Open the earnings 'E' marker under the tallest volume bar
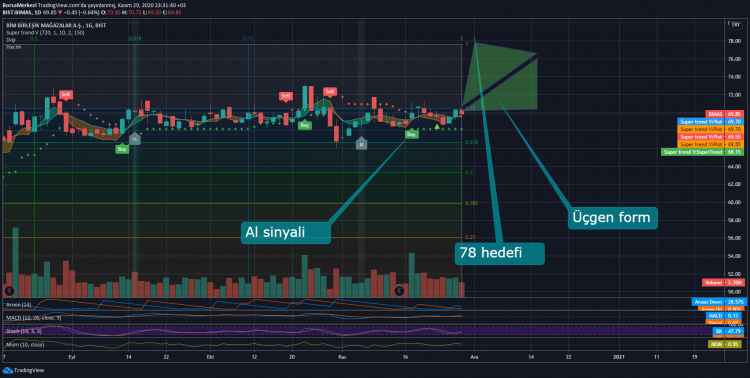The width and height of the screenshot is (750, 378). (x=9, y=290)
